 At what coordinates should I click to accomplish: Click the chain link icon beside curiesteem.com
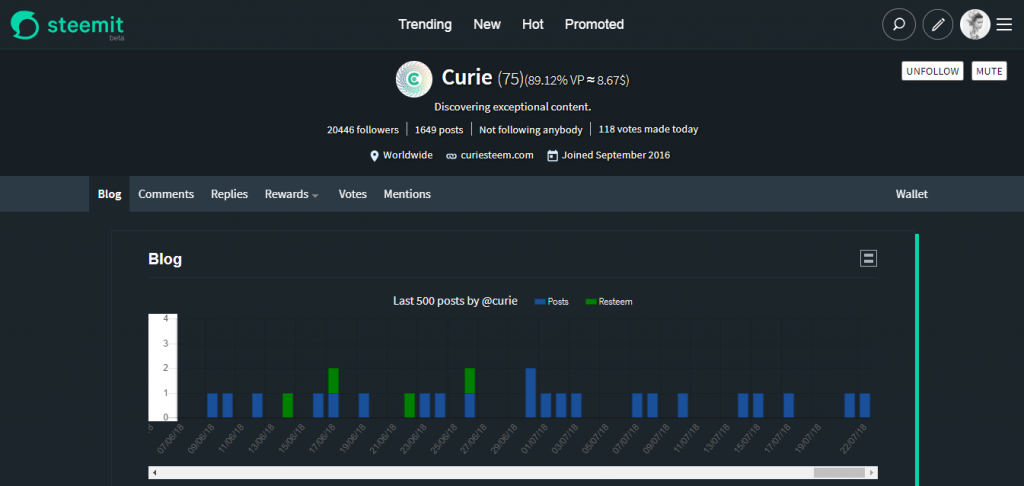click(451, 156)
